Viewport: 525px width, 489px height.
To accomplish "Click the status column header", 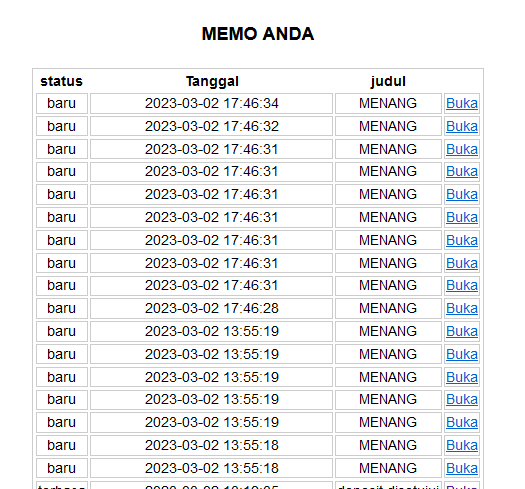I will point(62,81).
